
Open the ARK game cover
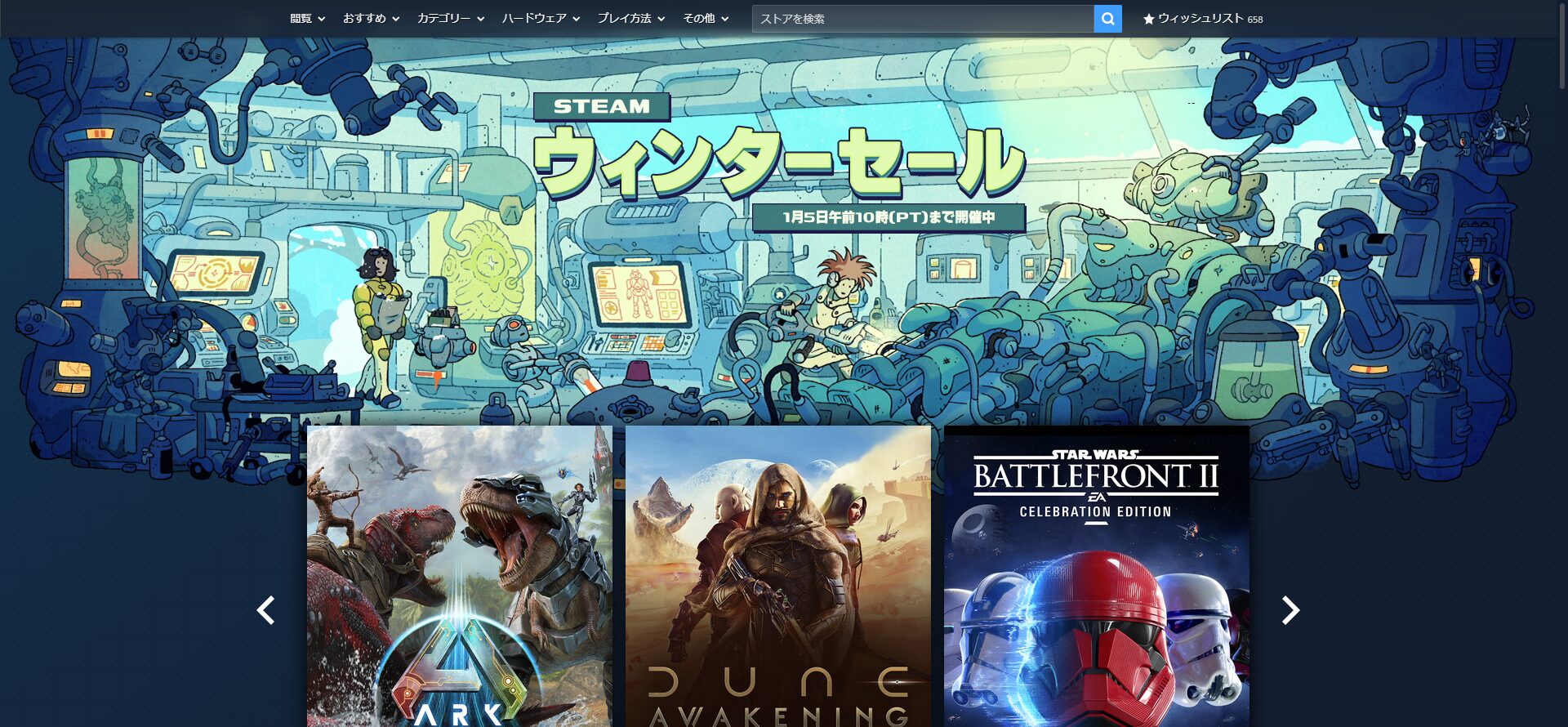[x=459, y=576]
